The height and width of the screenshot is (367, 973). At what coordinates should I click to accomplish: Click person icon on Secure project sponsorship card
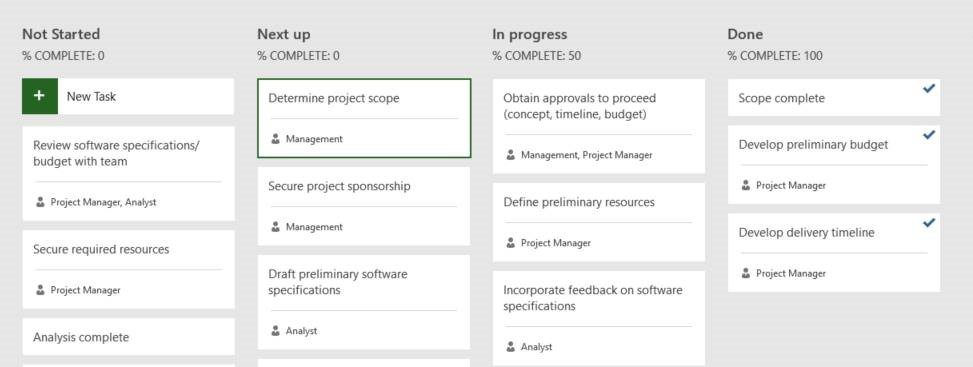[x=276, y=227]
